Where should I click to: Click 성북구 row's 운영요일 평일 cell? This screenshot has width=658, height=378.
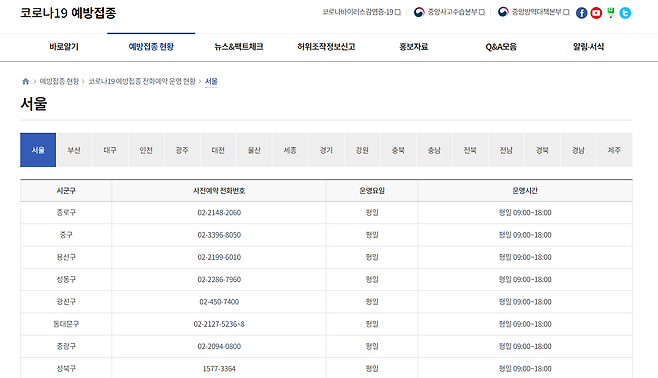tap(372, 368)
